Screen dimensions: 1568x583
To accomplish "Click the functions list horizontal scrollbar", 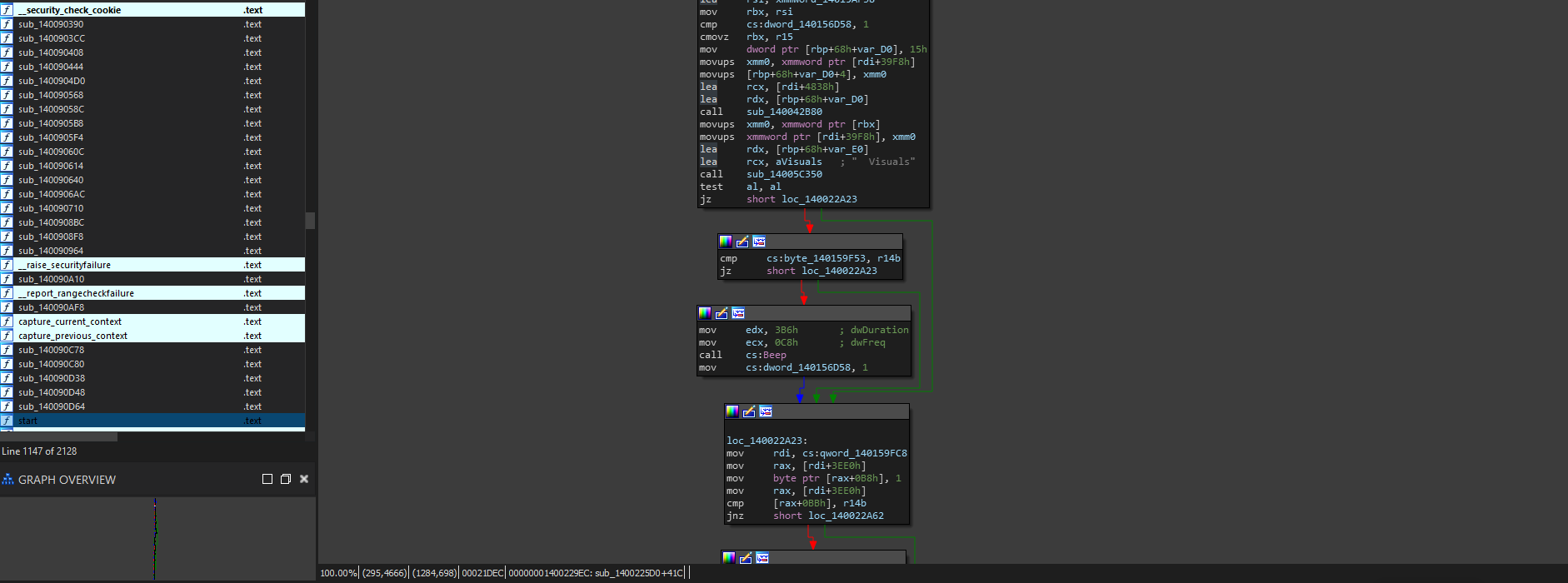I will click(x=58, y=436).
